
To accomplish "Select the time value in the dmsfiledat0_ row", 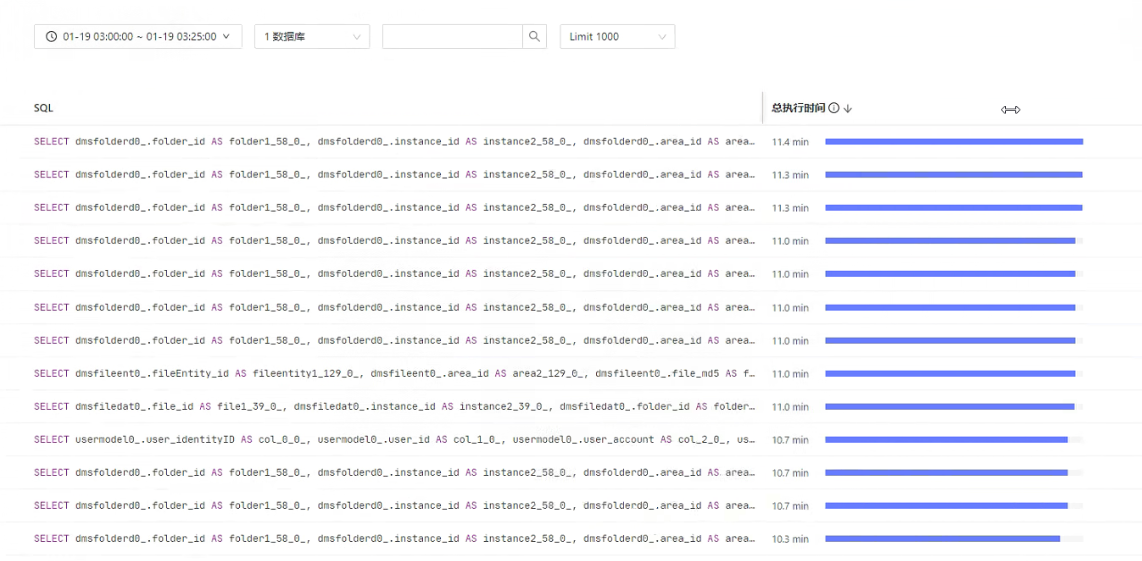I will pyautogui.click(x=790, y=407).
